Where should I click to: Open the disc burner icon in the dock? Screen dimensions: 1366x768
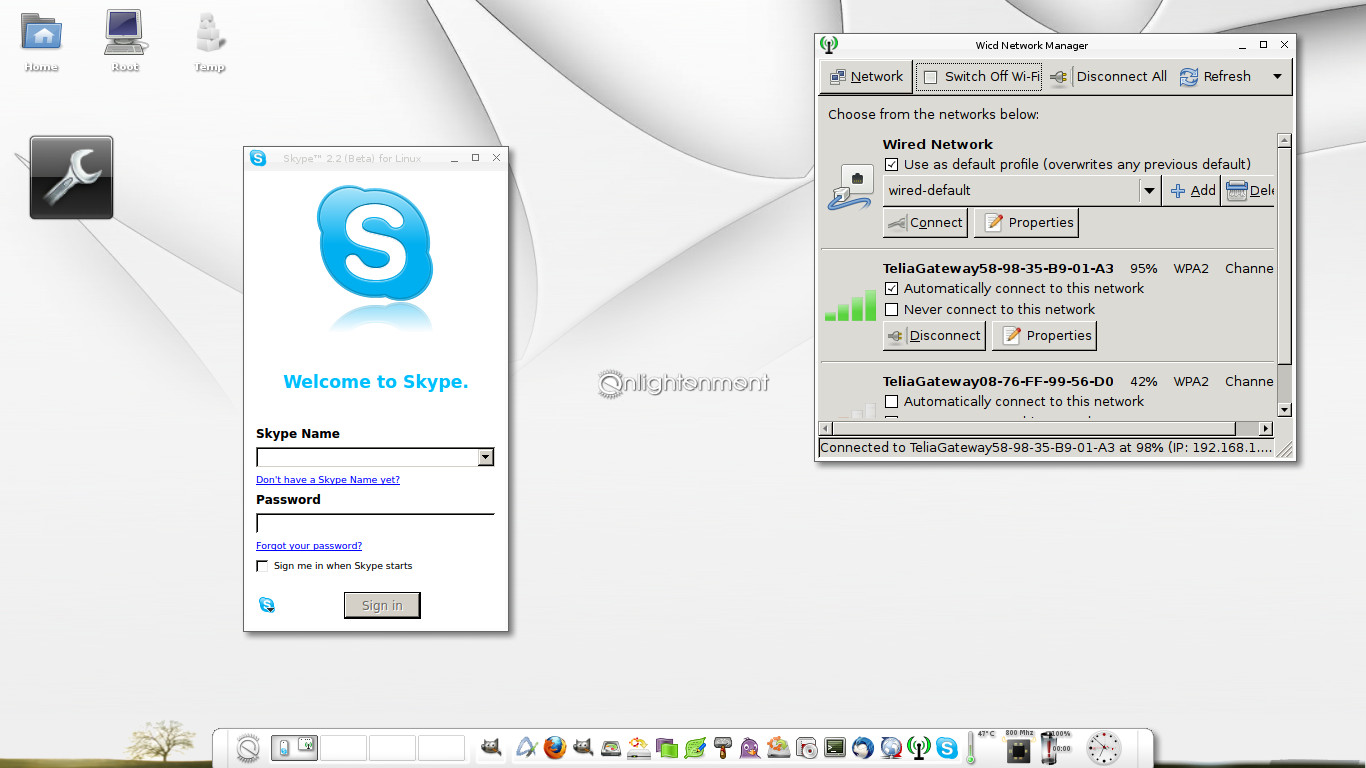click(806, 747)
